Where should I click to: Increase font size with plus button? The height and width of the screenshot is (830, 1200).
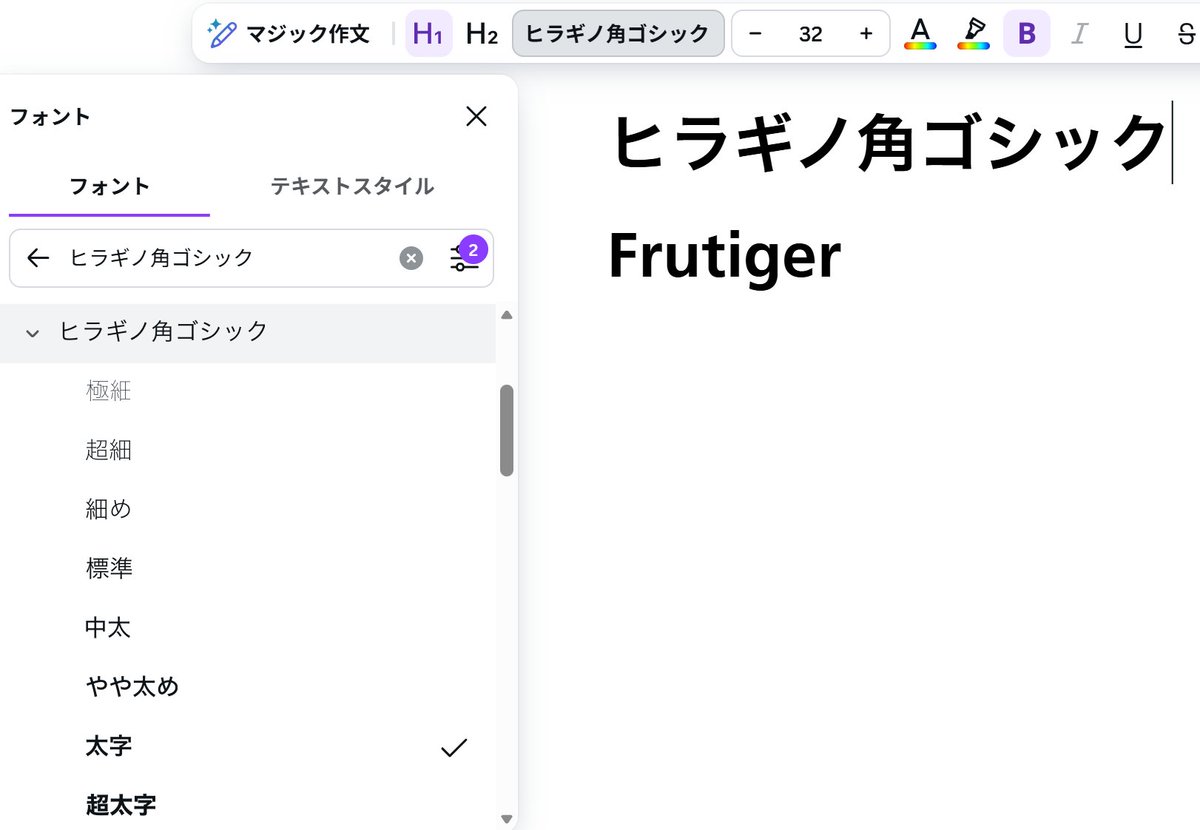click(x=866, y=34)
